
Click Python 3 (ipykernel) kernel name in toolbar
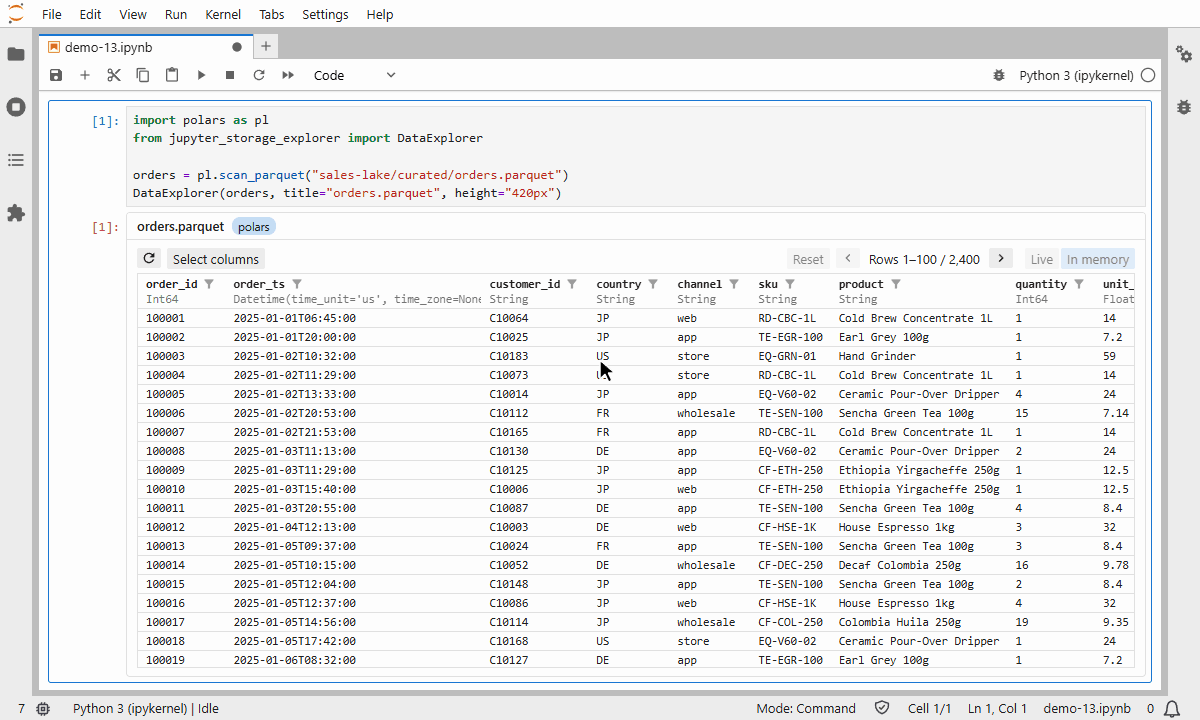click(1076, 75)
